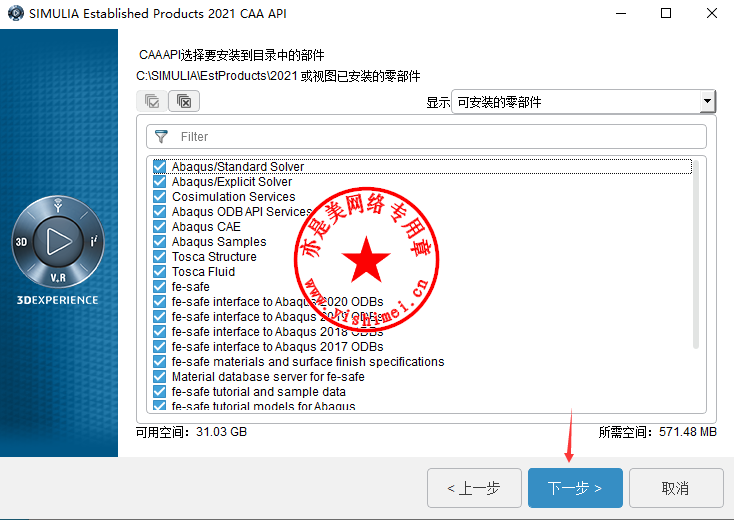Select the Tosca Fluid list row label
This screenshot has width=734, height=520.
(x=203, y=271)
